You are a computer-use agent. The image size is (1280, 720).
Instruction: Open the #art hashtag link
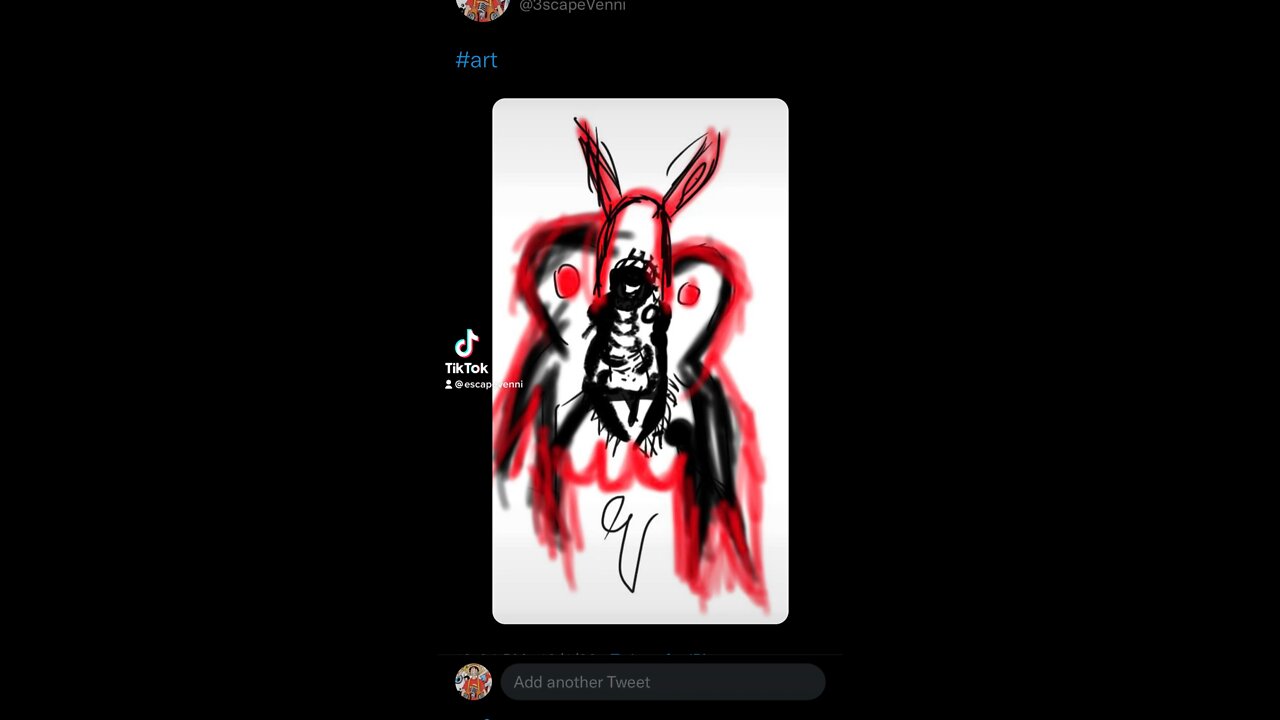point(476,60)
